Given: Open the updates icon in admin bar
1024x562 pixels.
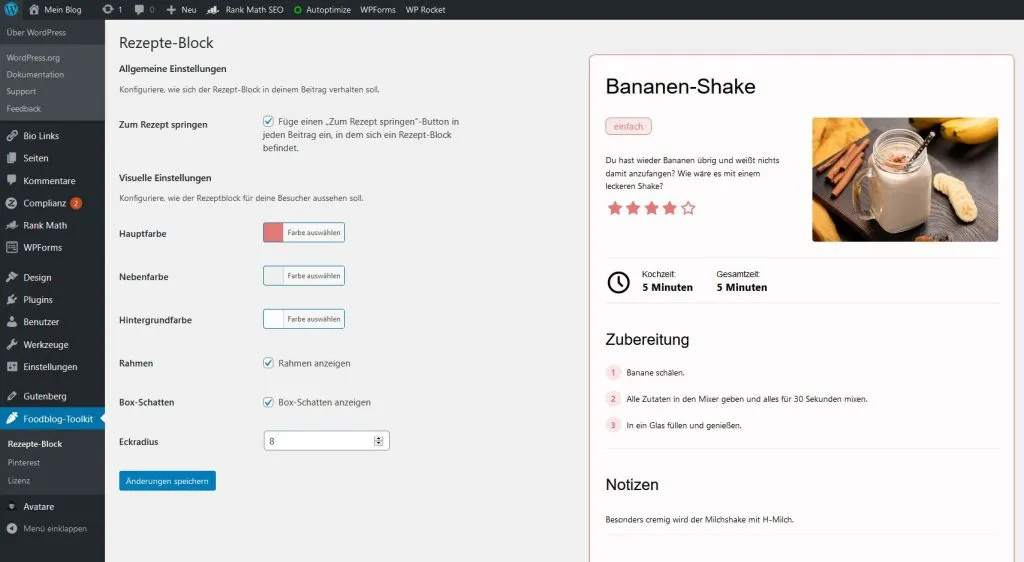Looking at the screenshot, I should click(x=108, y=10).
